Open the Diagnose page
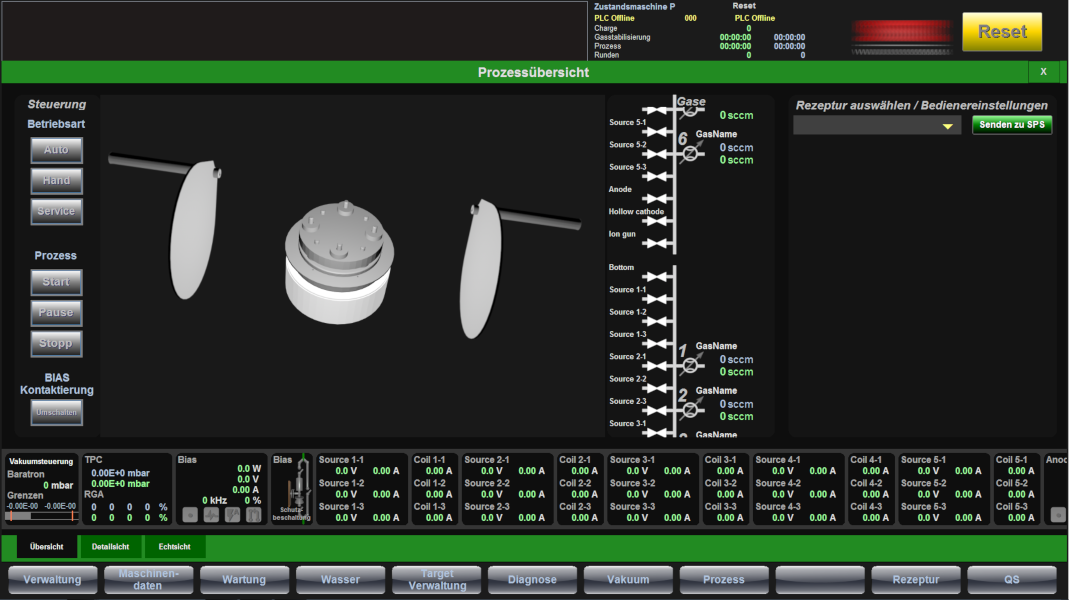The height and width of the screenshot is (600, 1069). [531, 580]
